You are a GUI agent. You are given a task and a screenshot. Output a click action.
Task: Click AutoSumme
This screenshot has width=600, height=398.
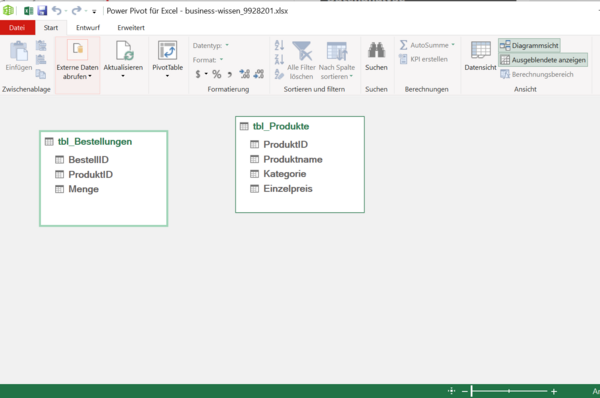424,45
